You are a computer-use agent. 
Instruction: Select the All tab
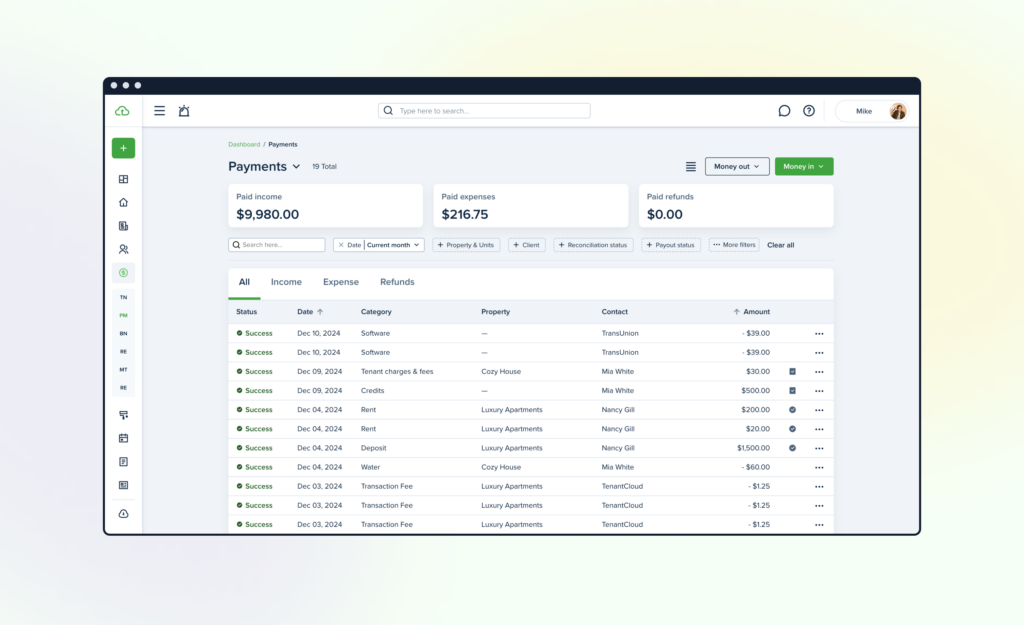[x=244, y=282]
